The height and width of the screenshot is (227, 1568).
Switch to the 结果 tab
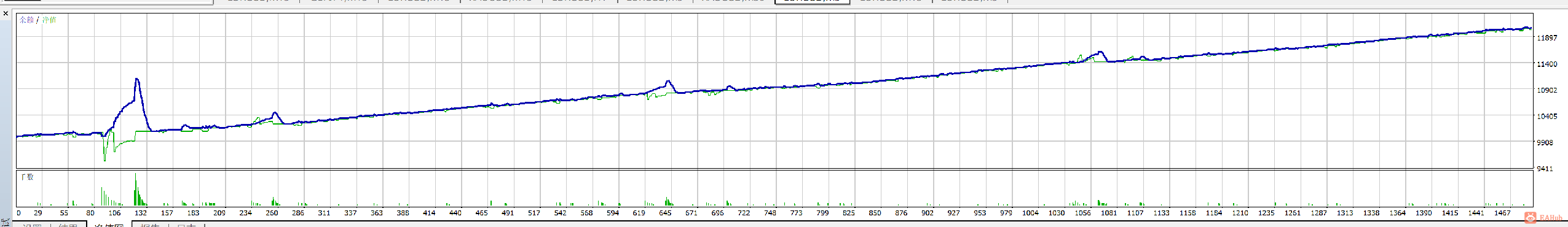click(68, 225)
